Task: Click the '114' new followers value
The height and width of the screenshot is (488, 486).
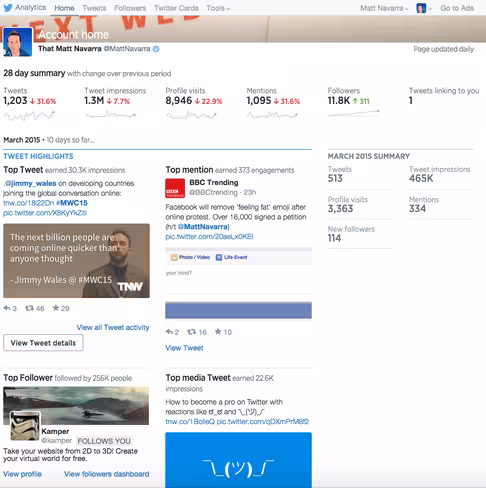Action: [x=334, y=238]
